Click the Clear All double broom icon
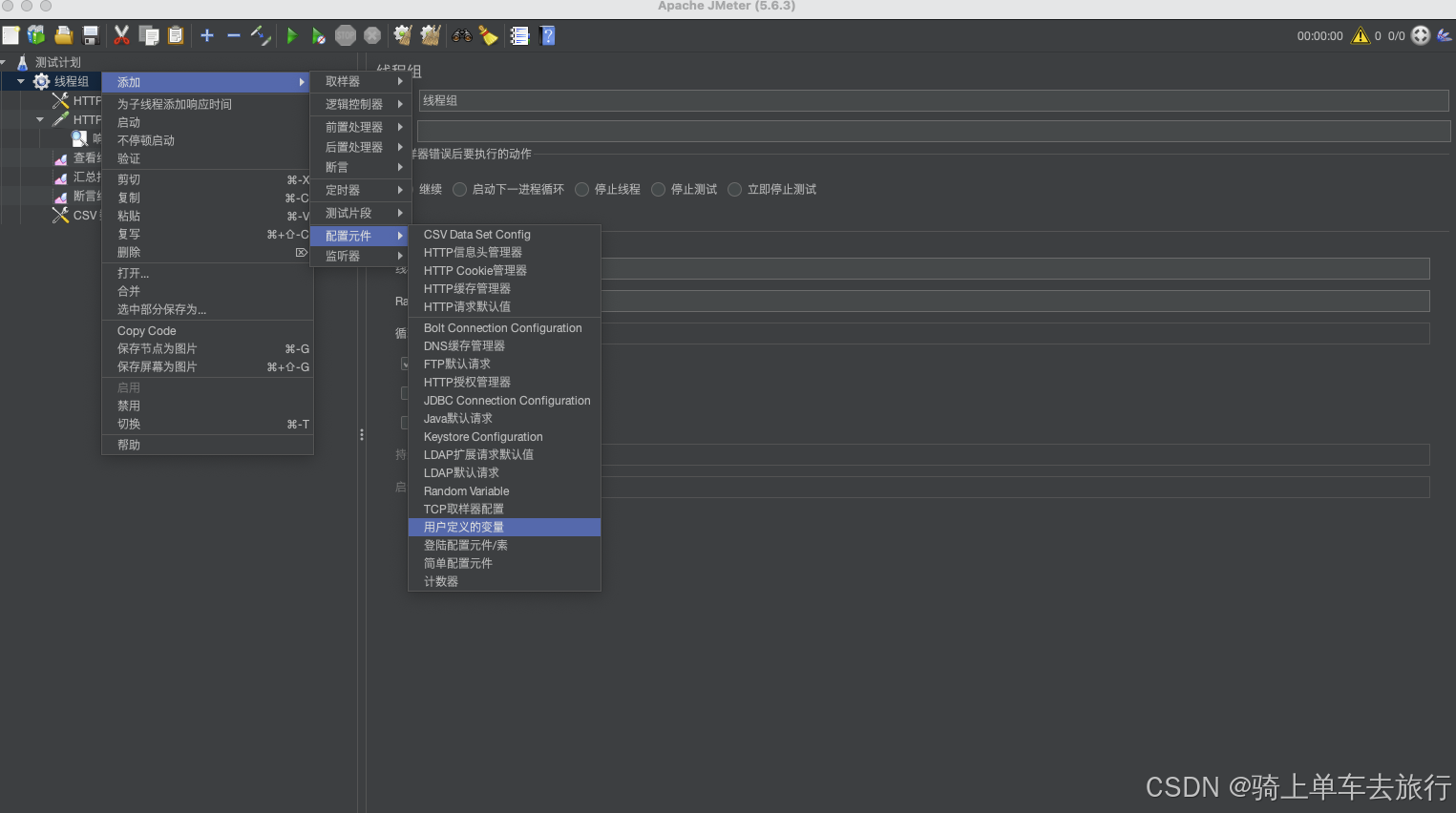 [x=431, y=35]
